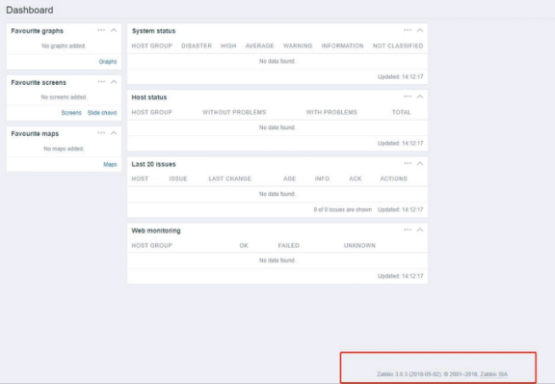
Task: Click the ACK column header
Action: pos(355,179)
